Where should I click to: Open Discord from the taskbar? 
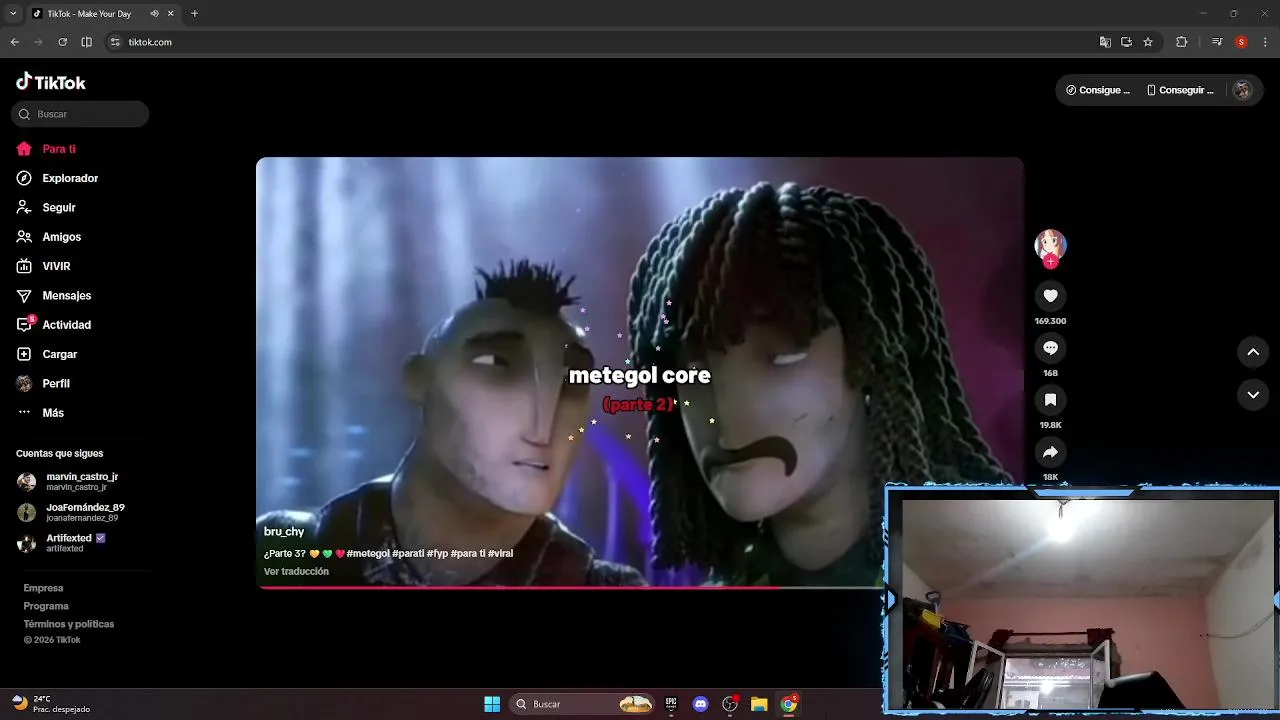pyautogui.click(x=700, y=704)
